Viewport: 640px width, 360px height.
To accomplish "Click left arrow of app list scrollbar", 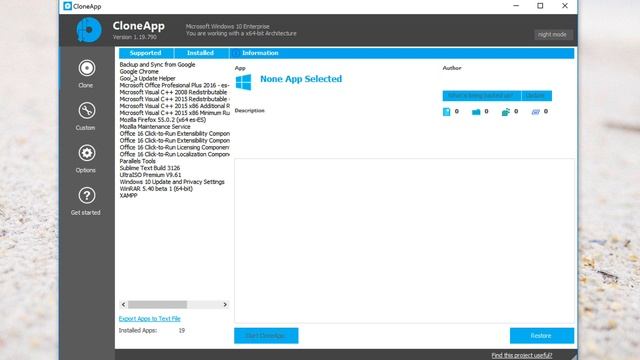I will [123, 304].
